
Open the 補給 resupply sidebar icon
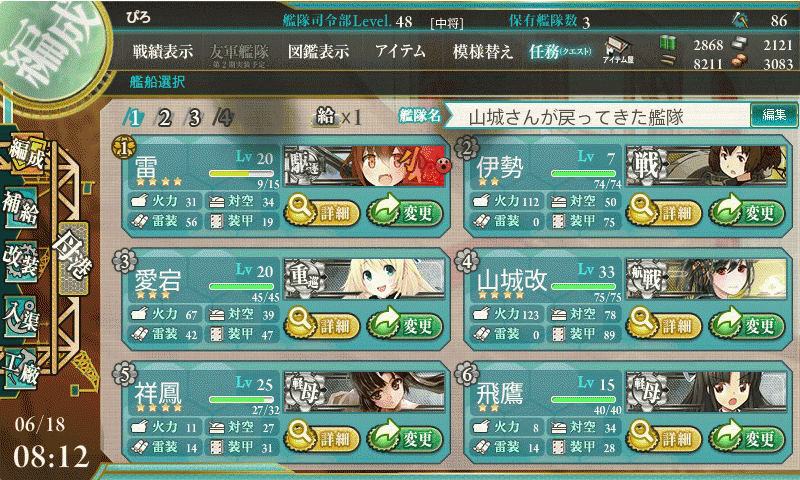coord(21,208)
